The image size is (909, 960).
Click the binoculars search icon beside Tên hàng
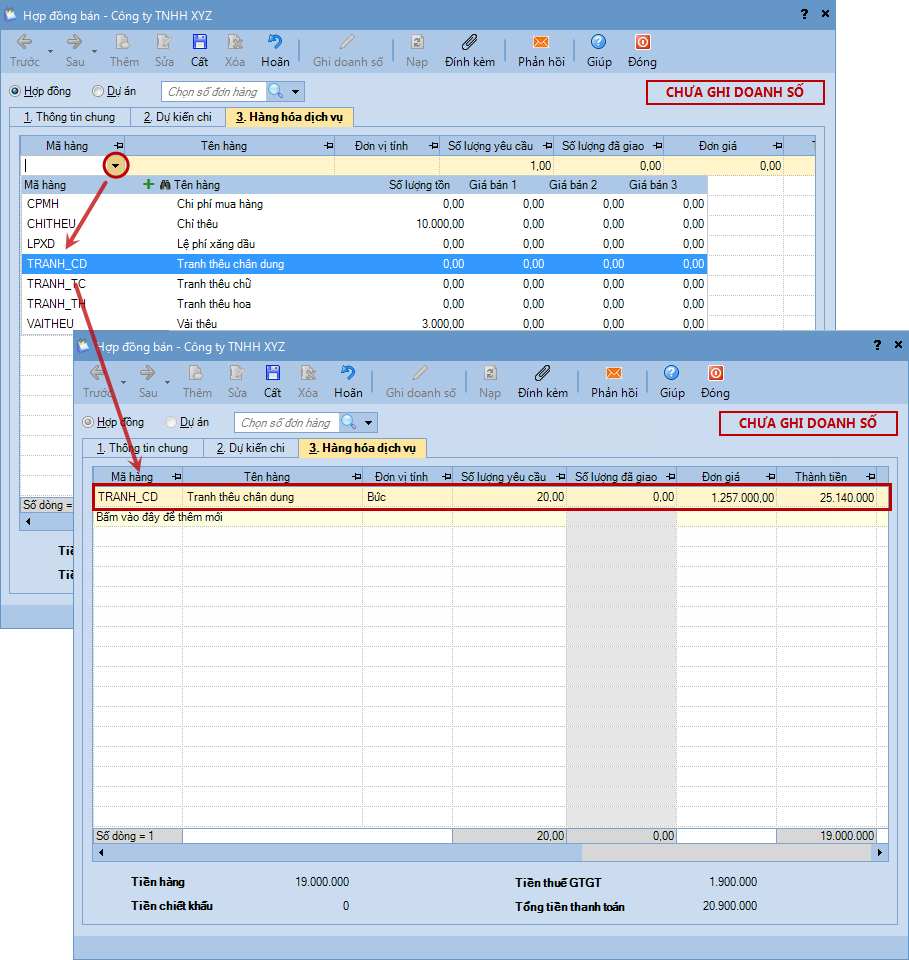pyautogui.click(x=165, y=185)
